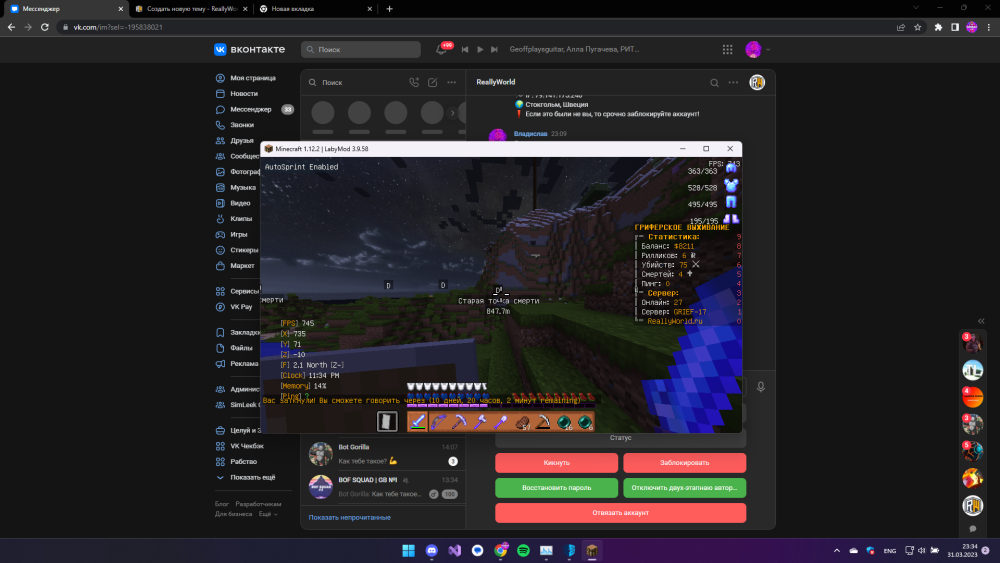Click the voice message microphone icon
This screenshot has height=563, width=1000.
click(x=760, y=386)
